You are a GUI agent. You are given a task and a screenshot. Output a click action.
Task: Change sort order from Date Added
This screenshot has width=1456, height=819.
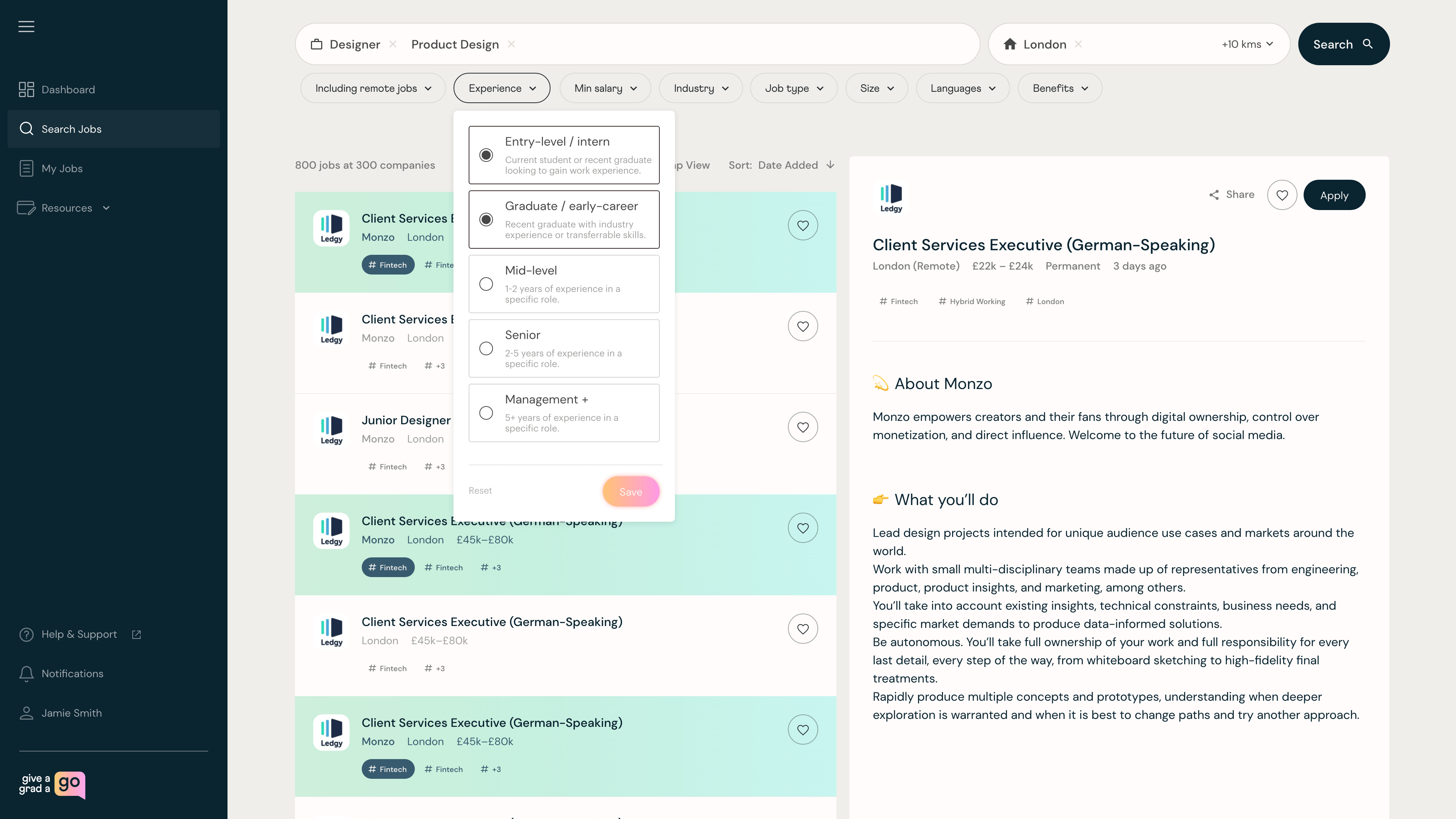pyautogui.click(x=782, y=165)
